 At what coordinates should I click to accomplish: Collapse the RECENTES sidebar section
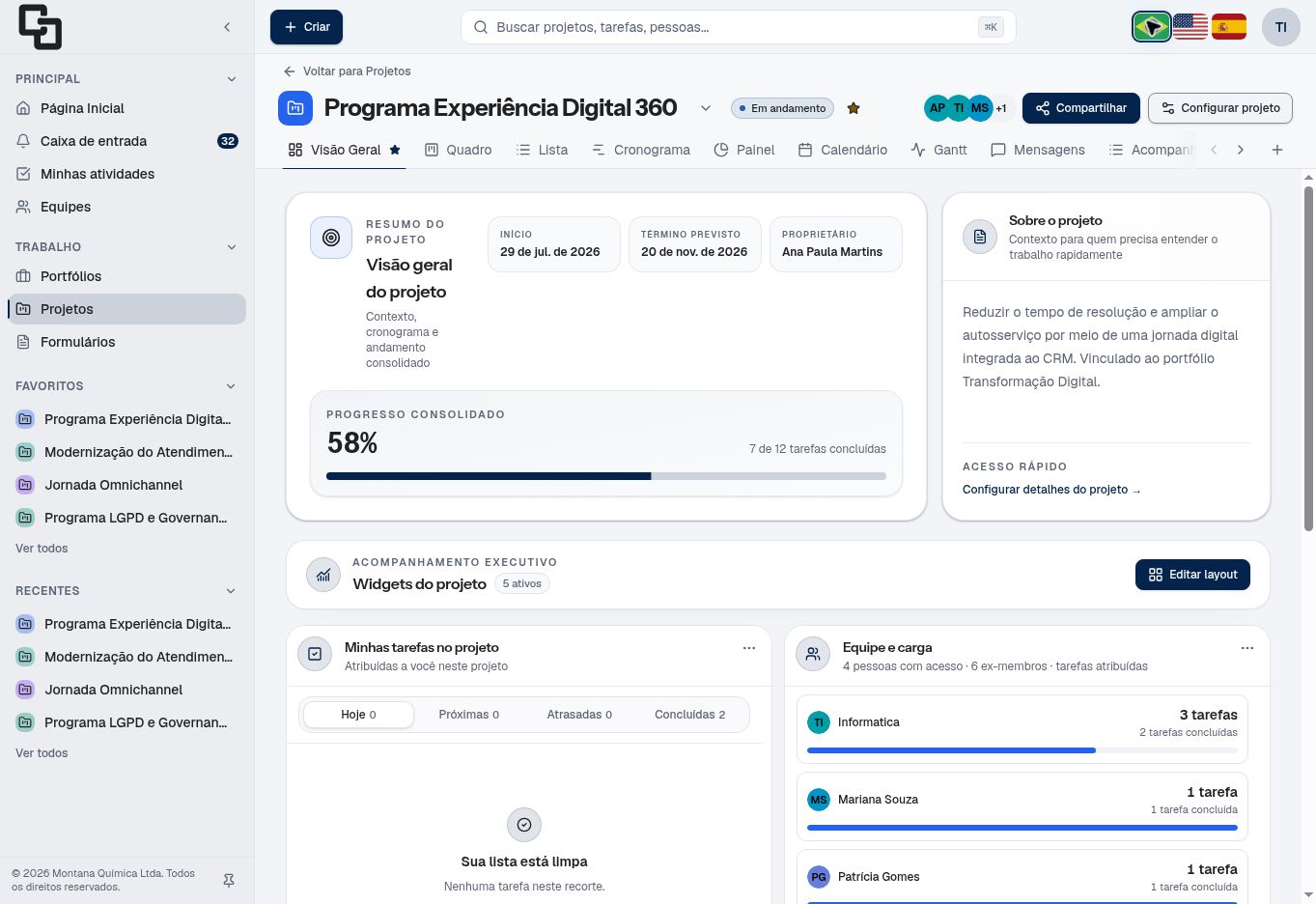[231, 591]
